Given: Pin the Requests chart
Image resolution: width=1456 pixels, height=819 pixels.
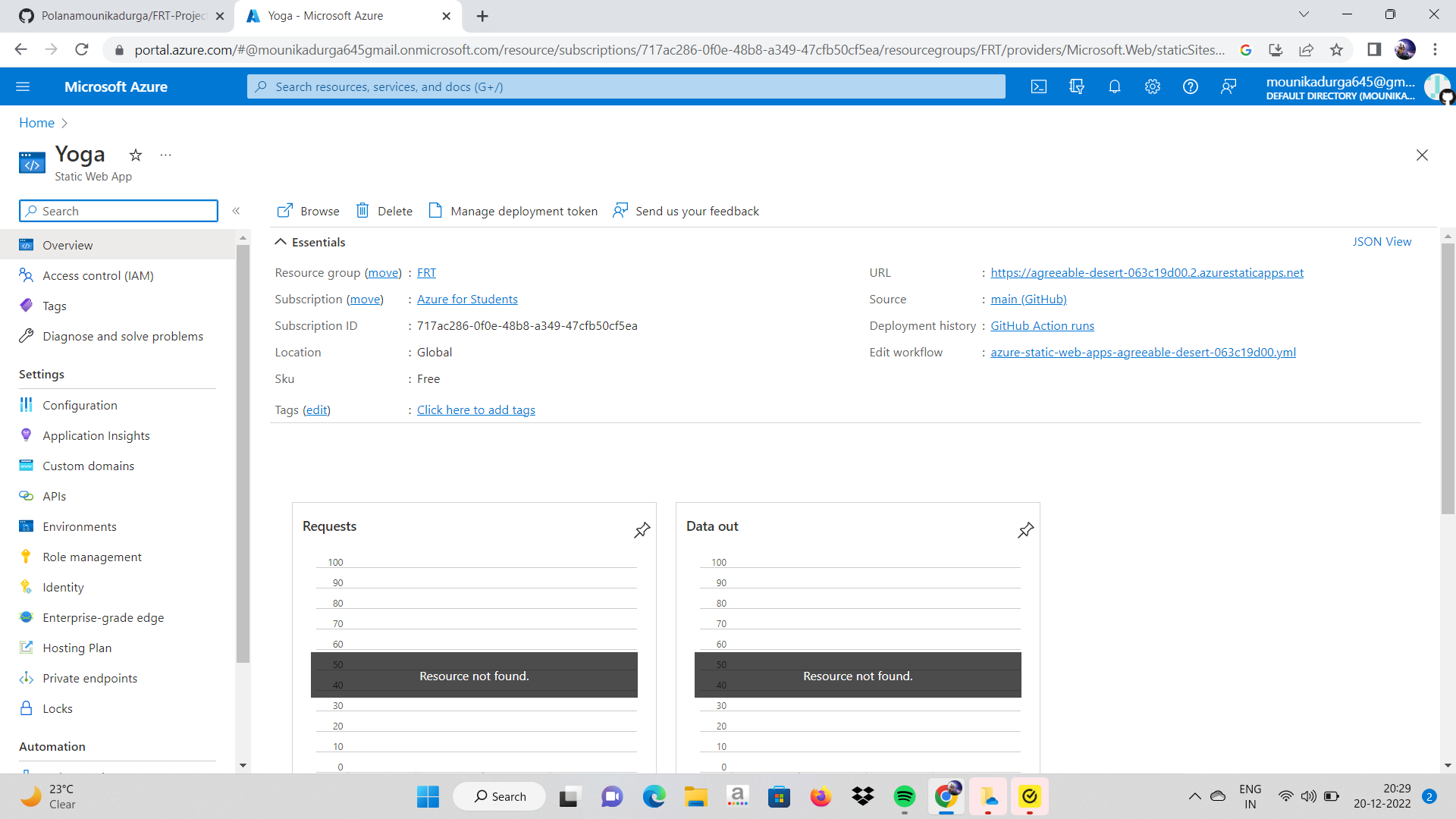Looking at the screenshot, I should (x=642, y=530).
